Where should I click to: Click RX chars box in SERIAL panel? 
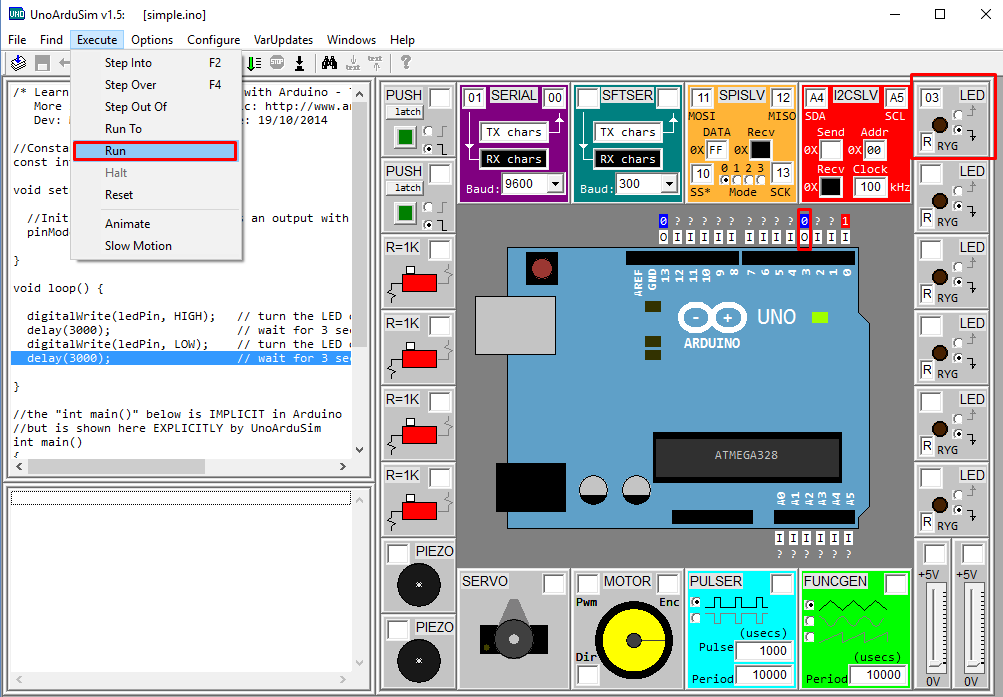[514, 159]
